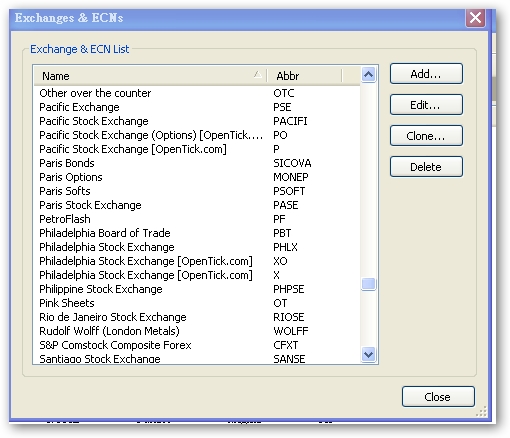Select 'Other over the counter' row
The image size is (510, 438).
coord(197,93)
